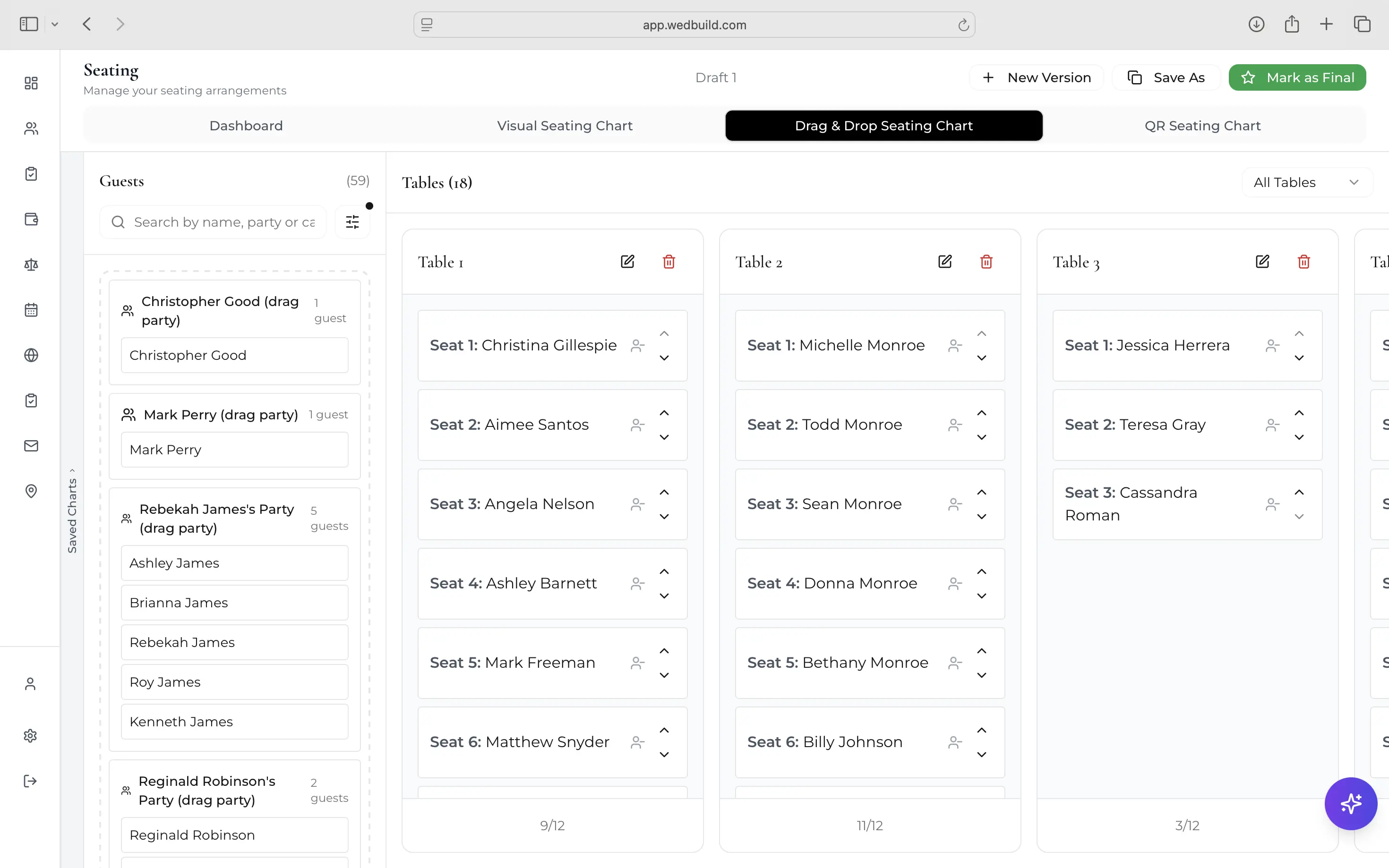Open the globe website icon in sidebar
Image resolution: width=1389 pixels, height=868 pixels.
coord(31,355)
